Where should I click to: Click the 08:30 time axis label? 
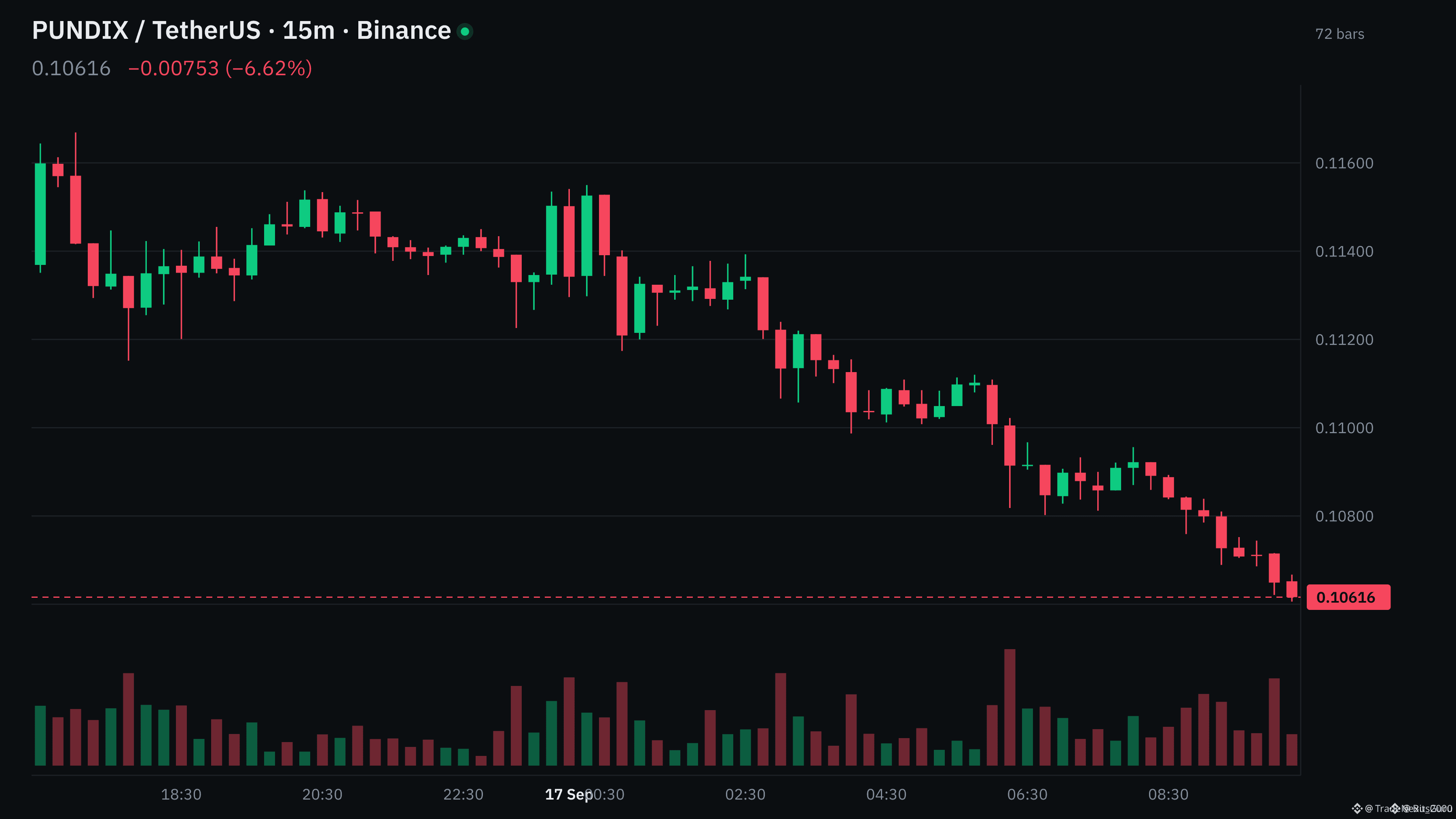click(1168, 794)
